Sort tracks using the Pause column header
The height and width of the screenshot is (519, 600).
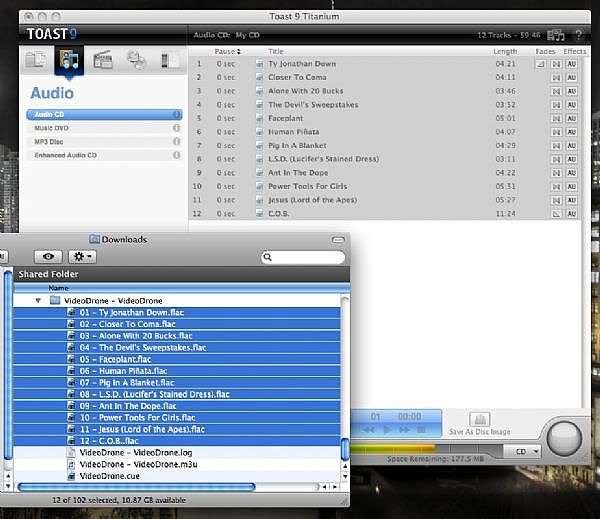click(227, 51)
